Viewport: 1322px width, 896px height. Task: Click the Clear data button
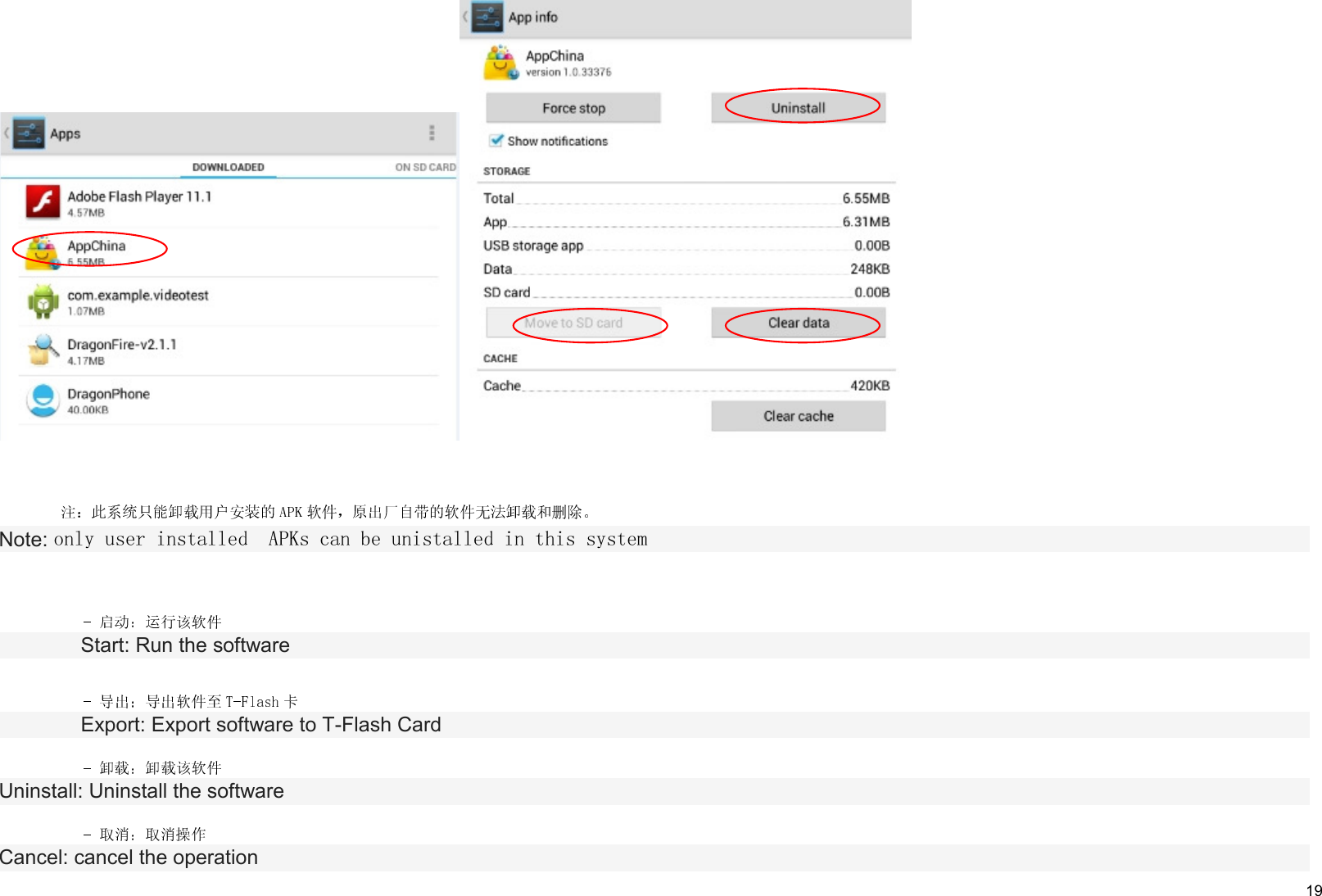(x=798, y=323)
